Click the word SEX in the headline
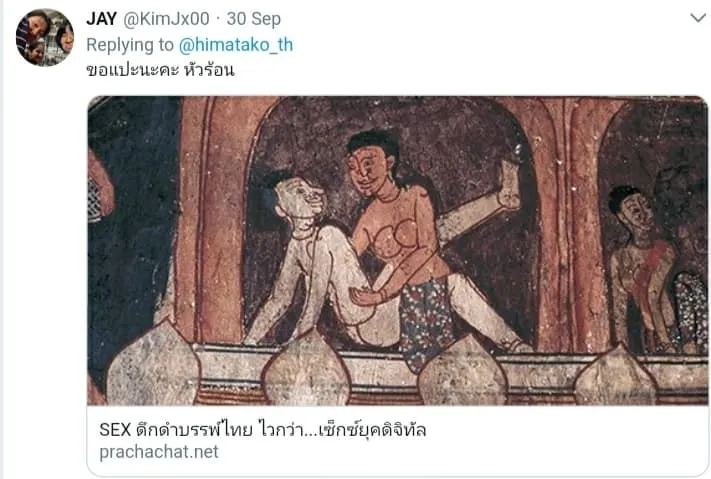 [115, 429]
